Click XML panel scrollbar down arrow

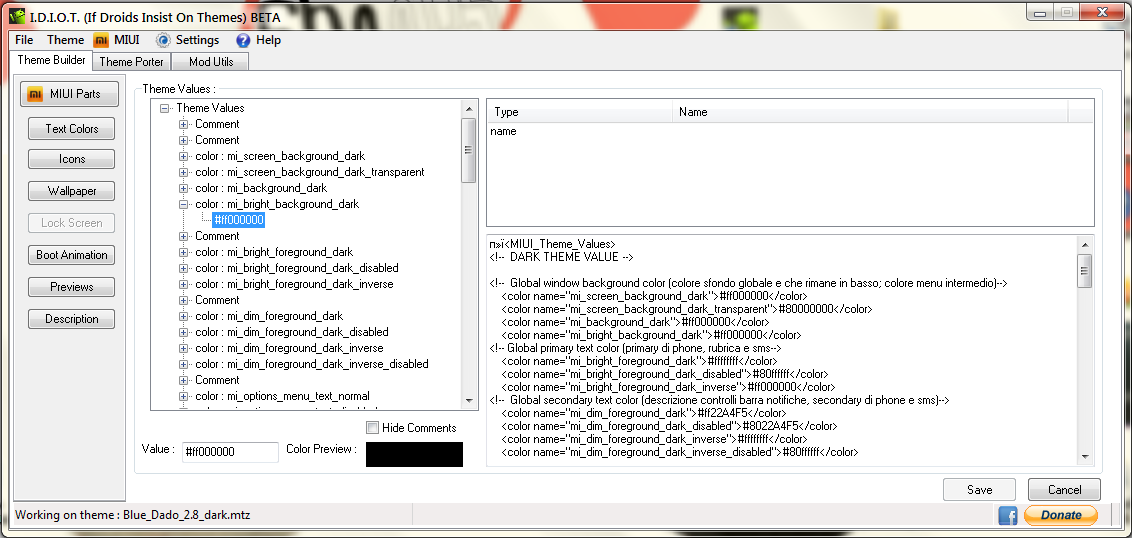click(x=1084, y=458)
